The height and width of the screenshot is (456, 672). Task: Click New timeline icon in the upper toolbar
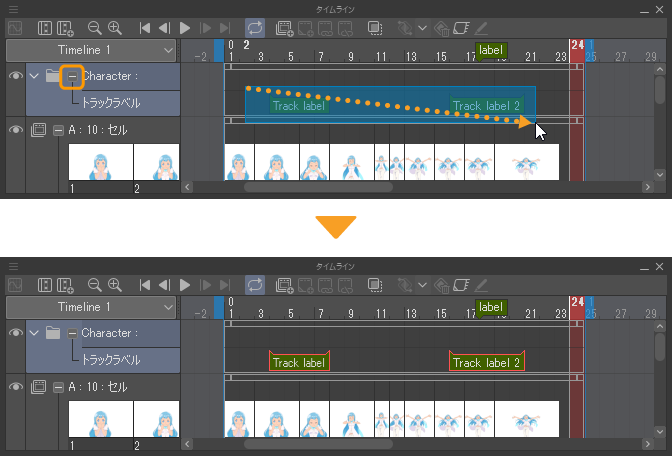coord(65,28)
